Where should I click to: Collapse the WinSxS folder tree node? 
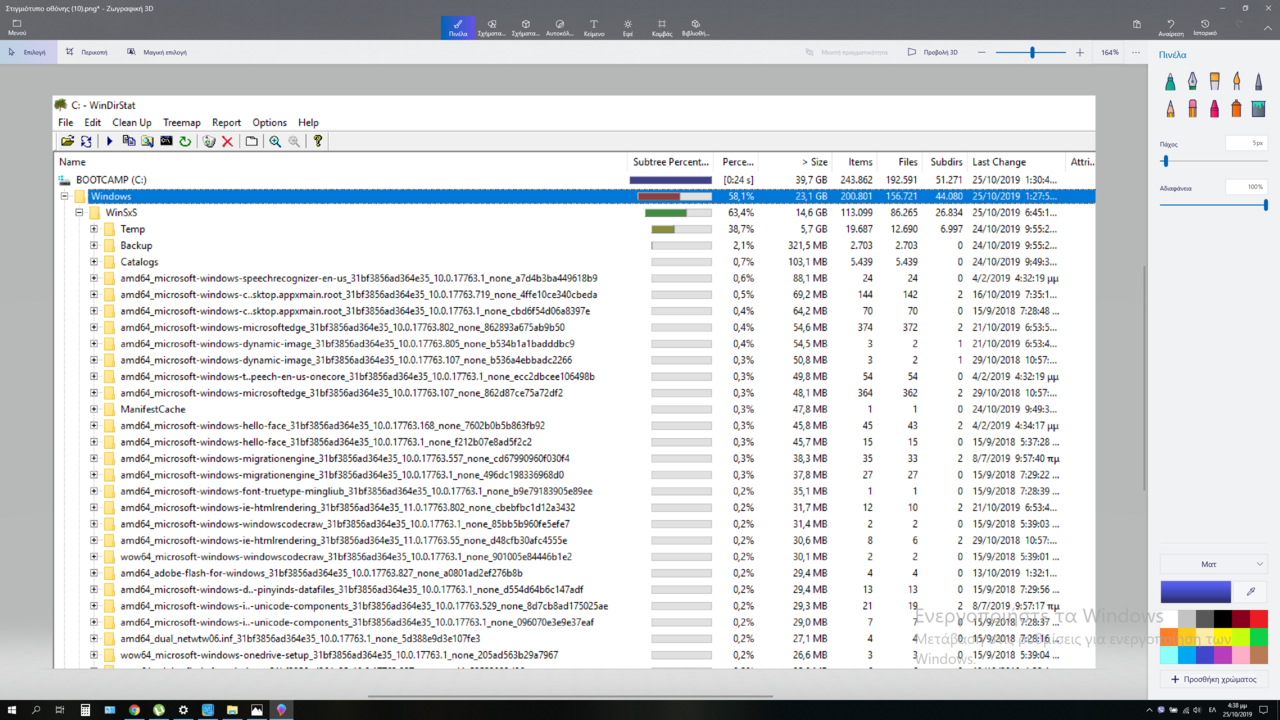[79, 213]
